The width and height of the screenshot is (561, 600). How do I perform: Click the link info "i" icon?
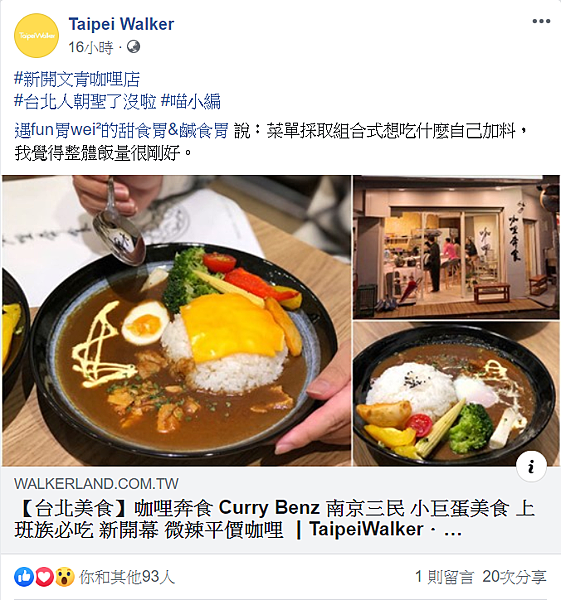tap(531, 466)
